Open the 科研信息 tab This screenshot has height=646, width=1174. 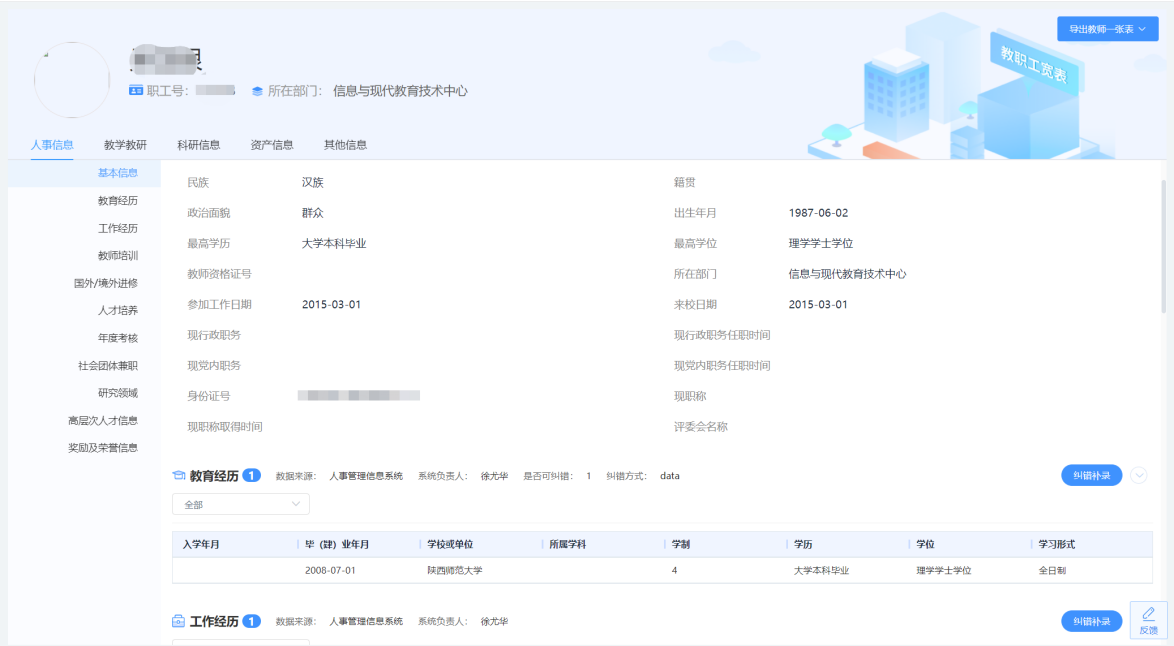[x=198, y=145]
